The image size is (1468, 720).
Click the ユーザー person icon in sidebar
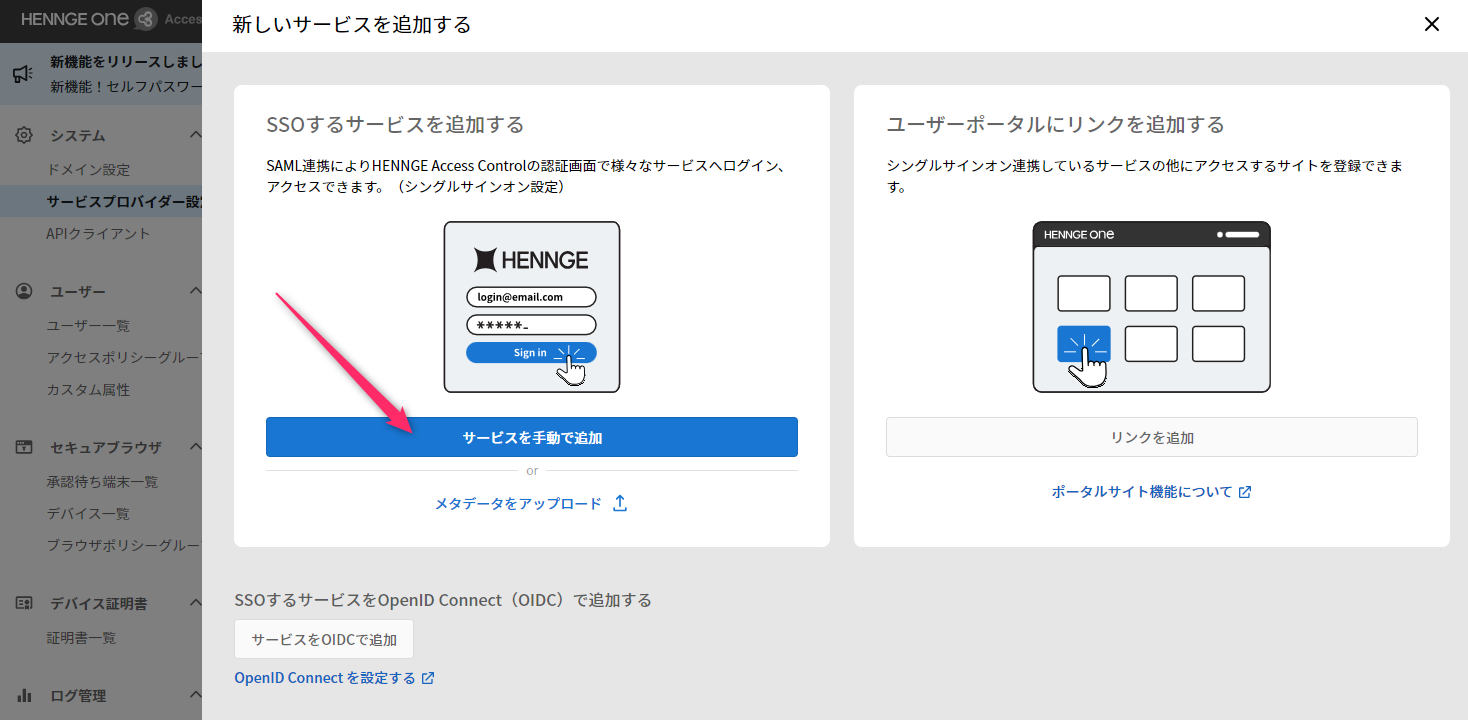[24, 291]
